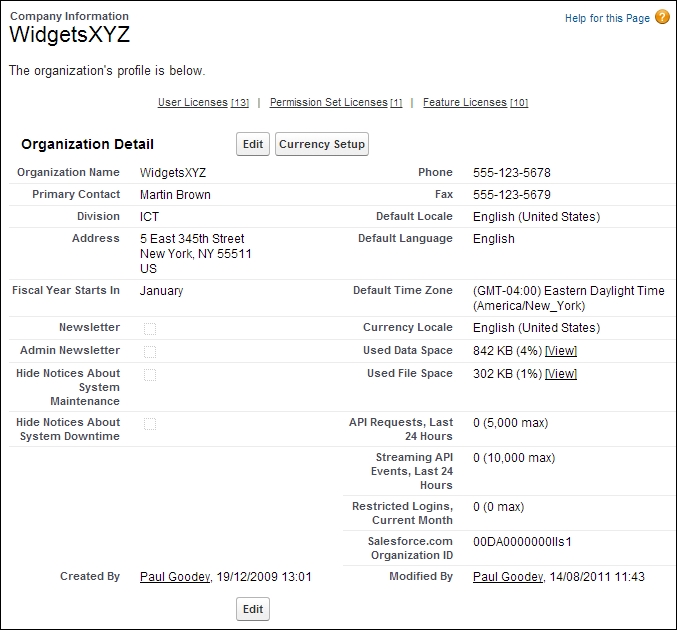Viewport: 677px width, 630px height.
Task: Click the Currency Locale value English (United States)
Action: pyautogui.click(x=537, y=328)
